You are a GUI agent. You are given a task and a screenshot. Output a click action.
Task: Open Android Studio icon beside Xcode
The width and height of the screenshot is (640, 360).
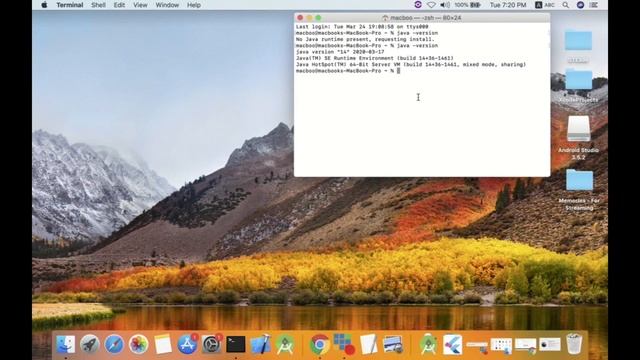tap(285, 344)
